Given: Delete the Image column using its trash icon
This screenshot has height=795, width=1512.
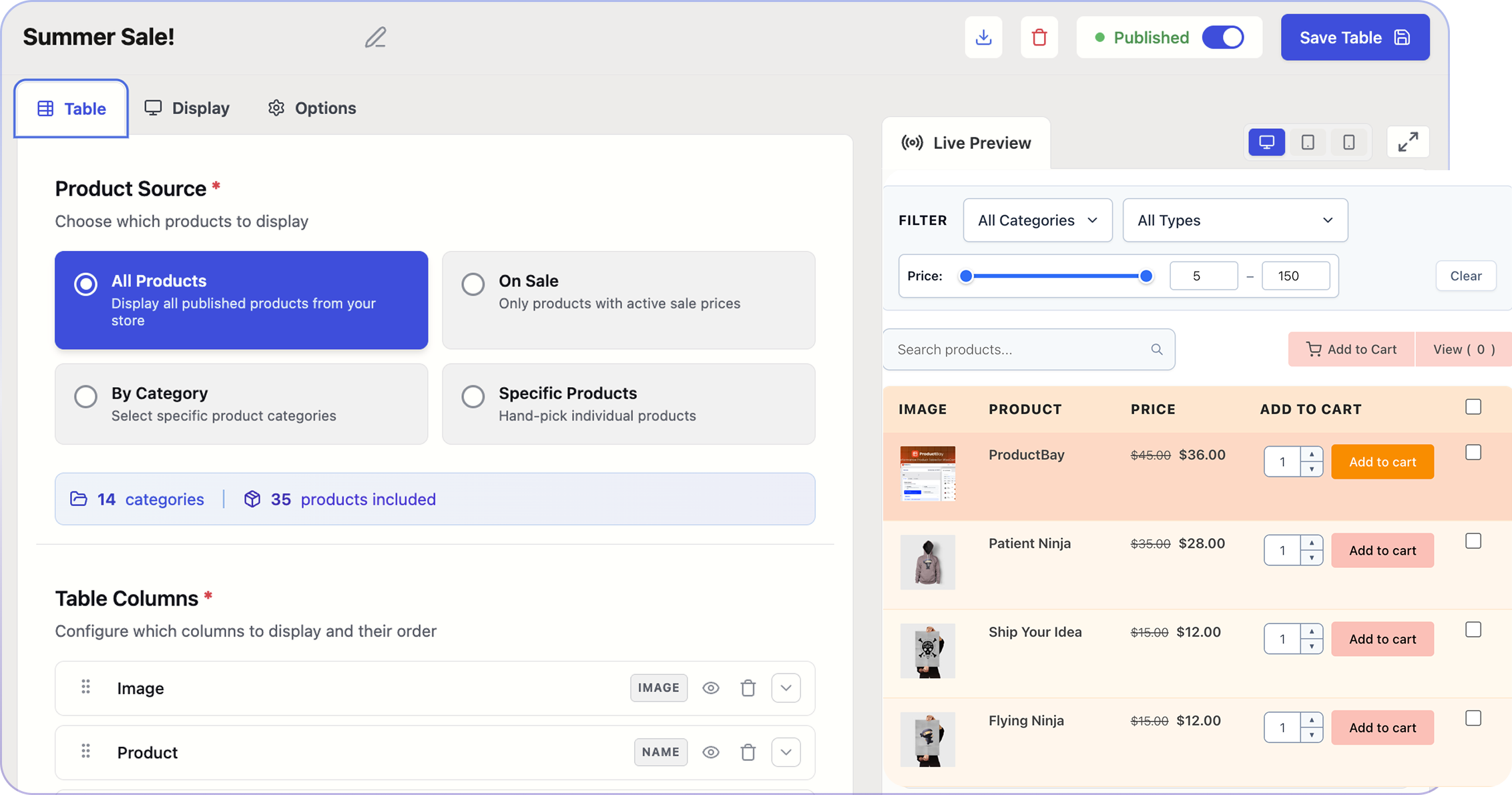Looking at the screenshot, I should [x=748, y=688].
